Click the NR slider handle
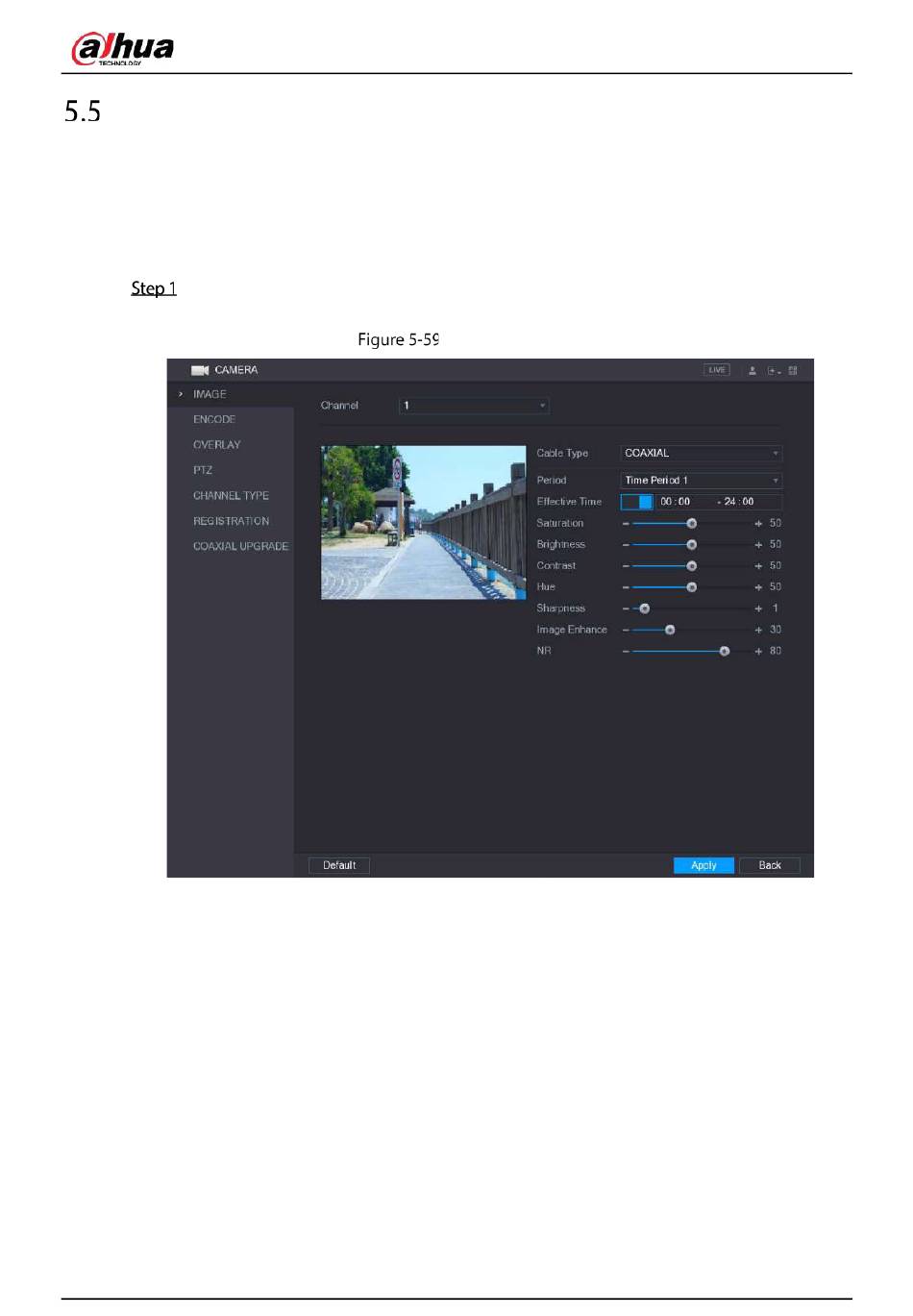Image resolution: width=913 pixels, height=1316 pixels. [725, 652]
